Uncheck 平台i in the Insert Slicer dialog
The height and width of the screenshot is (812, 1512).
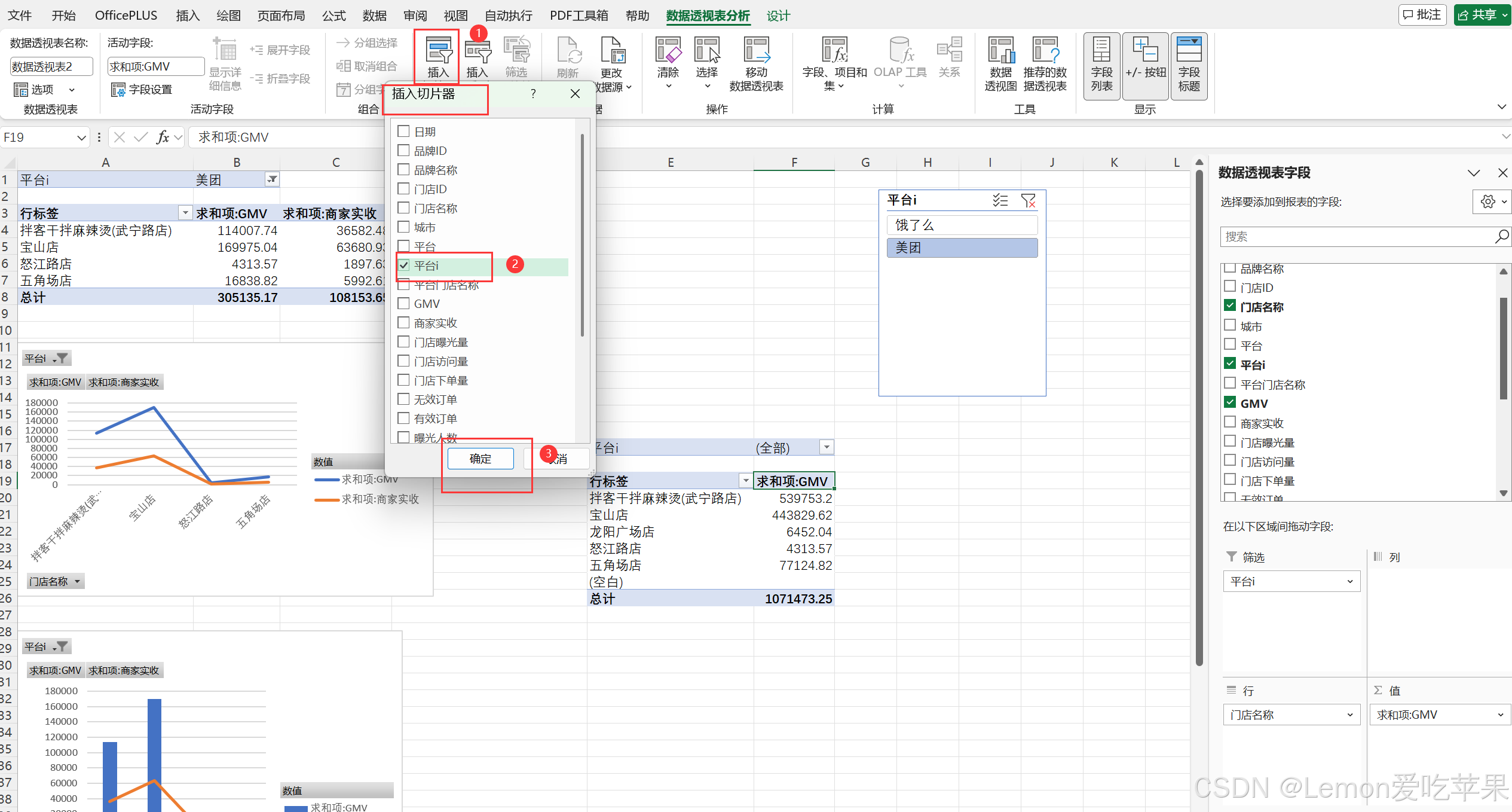pyautogui.click(x=404, y=265)
